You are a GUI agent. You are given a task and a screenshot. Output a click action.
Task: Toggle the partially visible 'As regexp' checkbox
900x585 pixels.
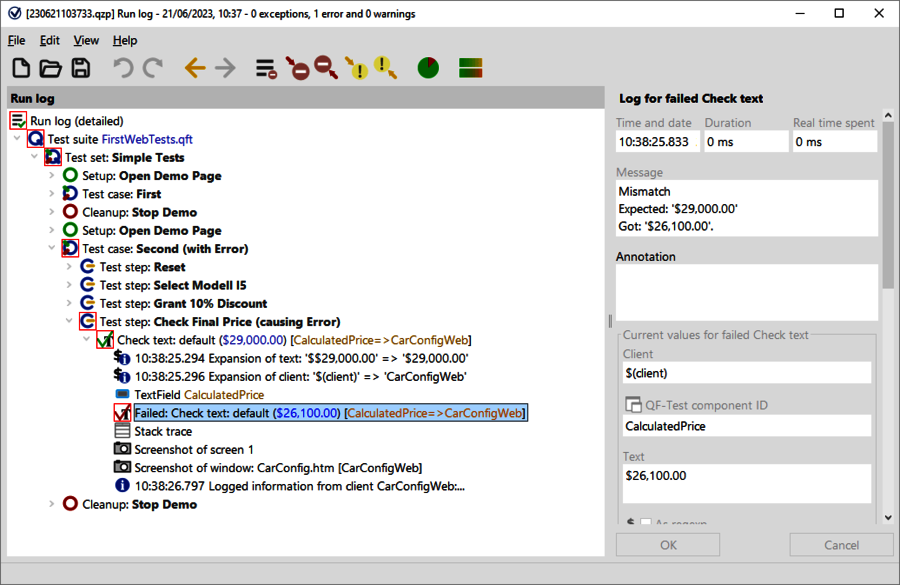645,522
